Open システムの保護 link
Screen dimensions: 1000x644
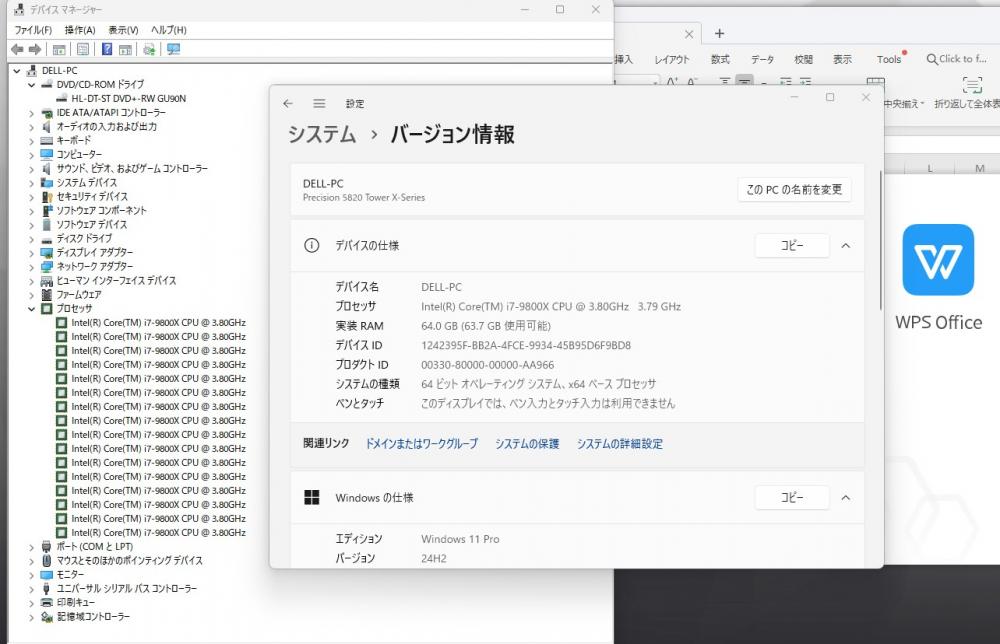coord(527,444)
